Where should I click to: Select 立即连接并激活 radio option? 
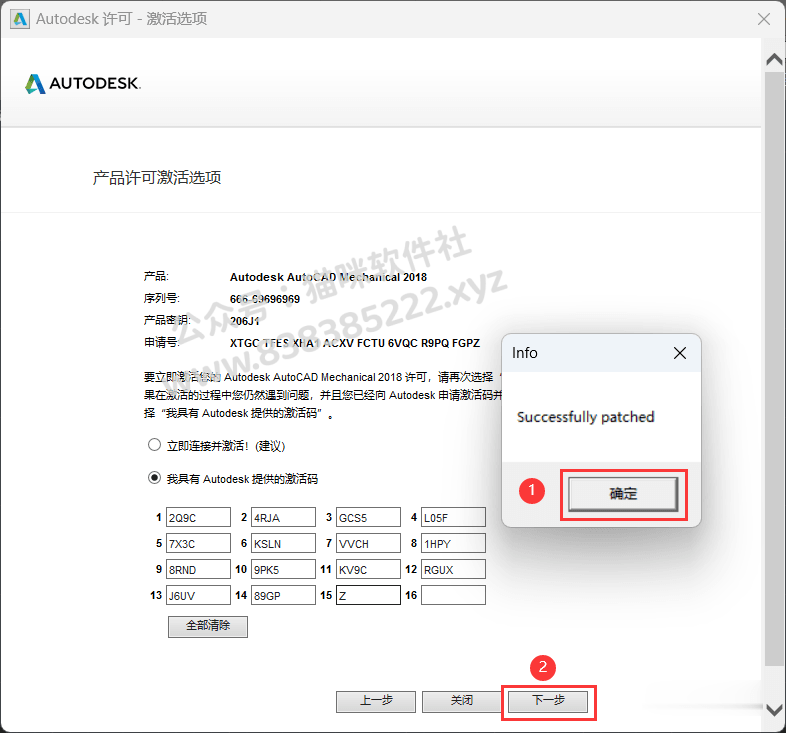click(154, 445)
